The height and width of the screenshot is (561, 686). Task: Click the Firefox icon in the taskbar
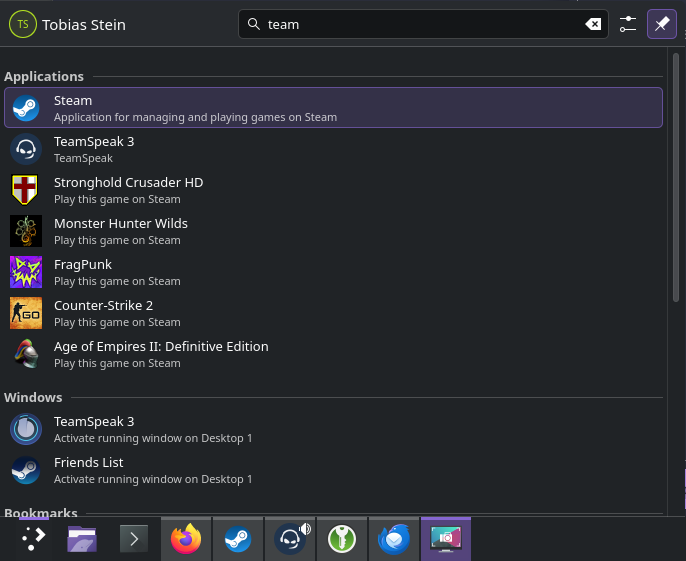coord(186,540)
